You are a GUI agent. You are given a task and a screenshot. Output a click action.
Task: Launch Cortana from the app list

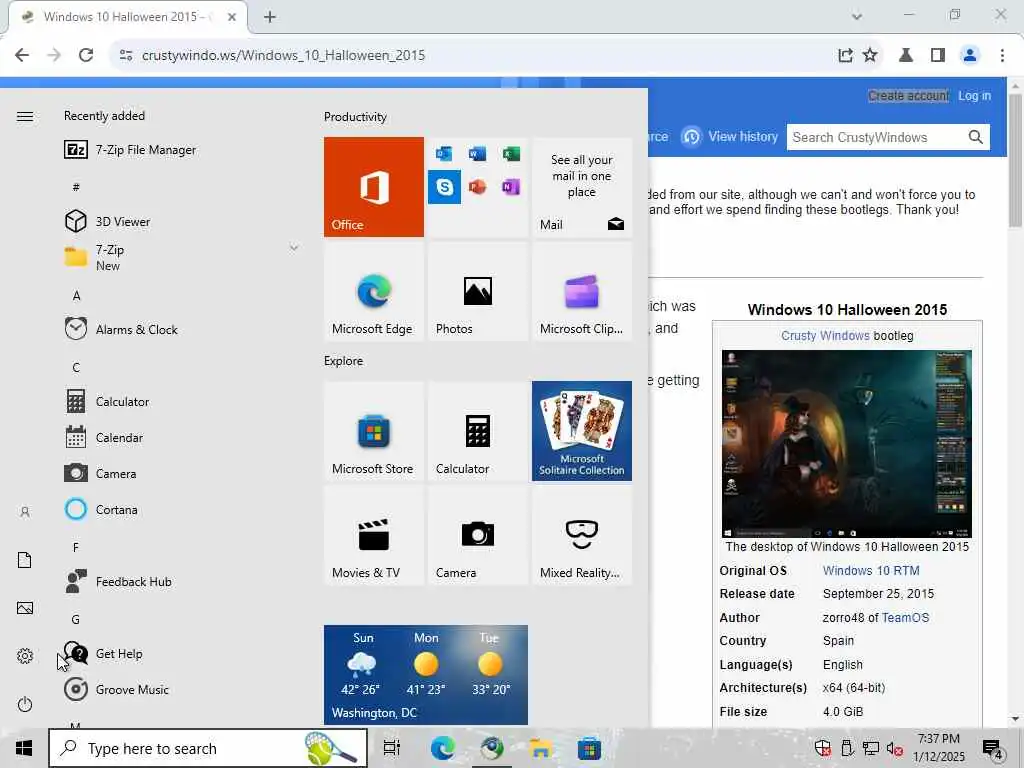(180, 509)
